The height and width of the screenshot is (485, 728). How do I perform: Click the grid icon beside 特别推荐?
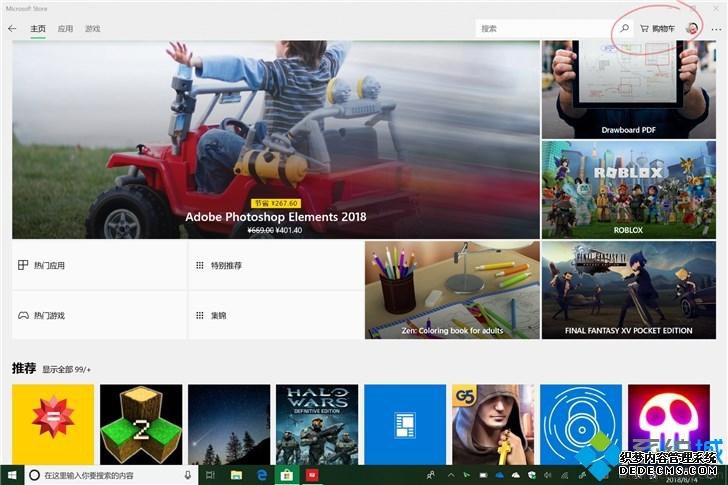[x=200, y=265]
